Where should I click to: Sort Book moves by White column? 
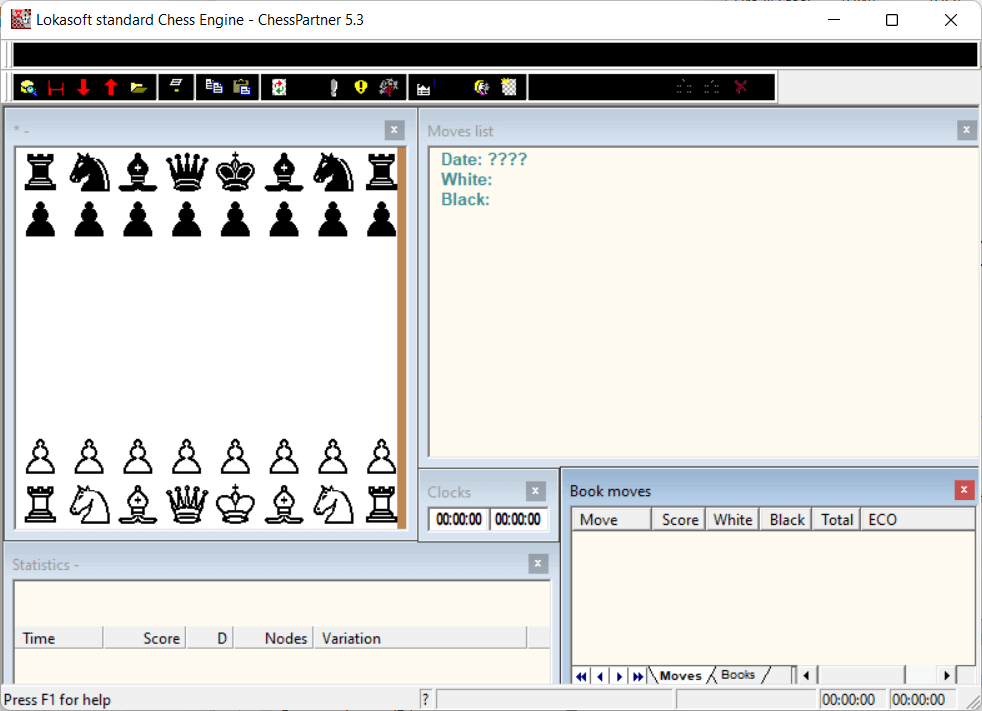coord(733,519)
